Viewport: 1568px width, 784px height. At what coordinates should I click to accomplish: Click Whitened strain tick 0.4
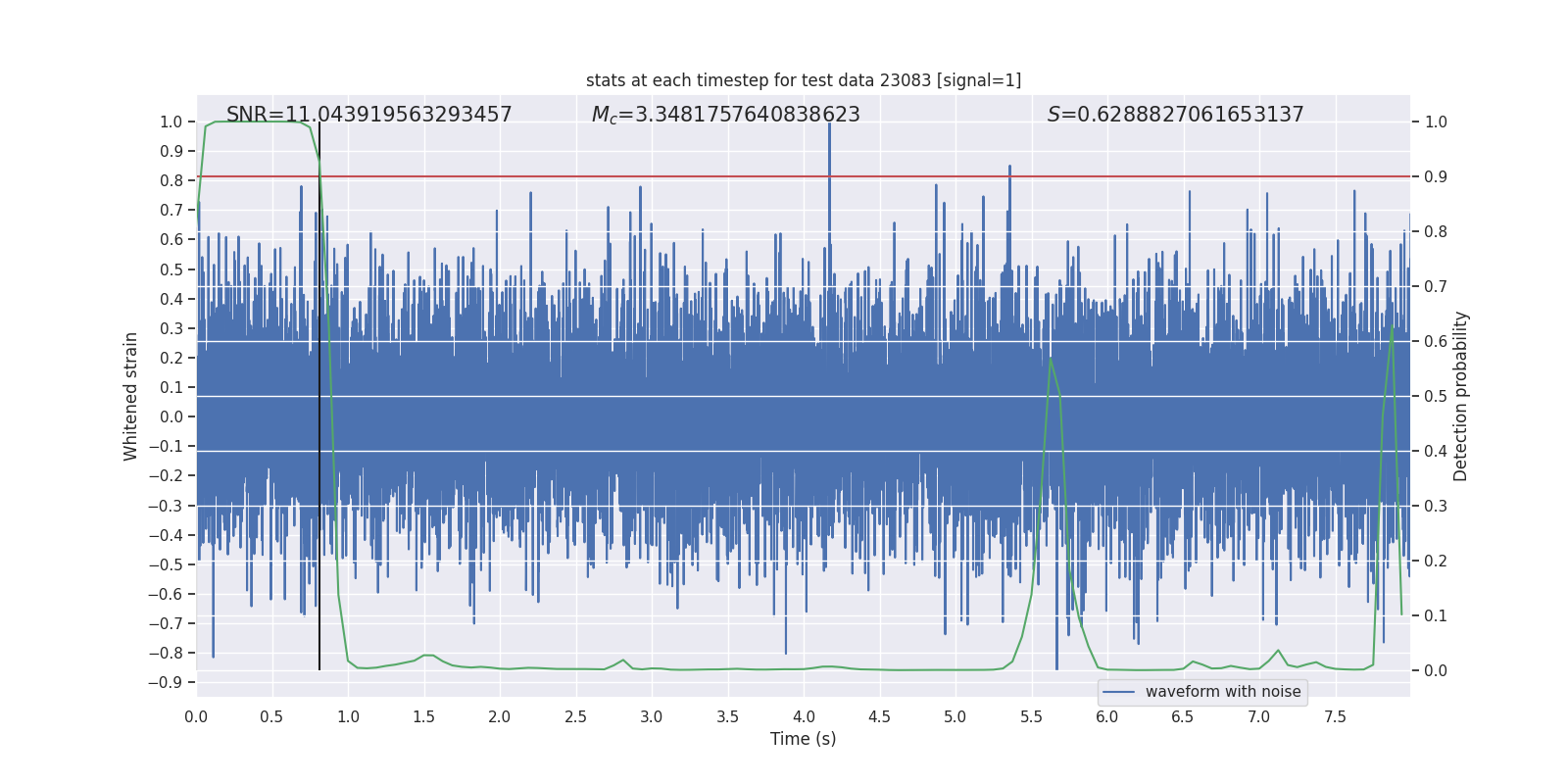[171, 299]
